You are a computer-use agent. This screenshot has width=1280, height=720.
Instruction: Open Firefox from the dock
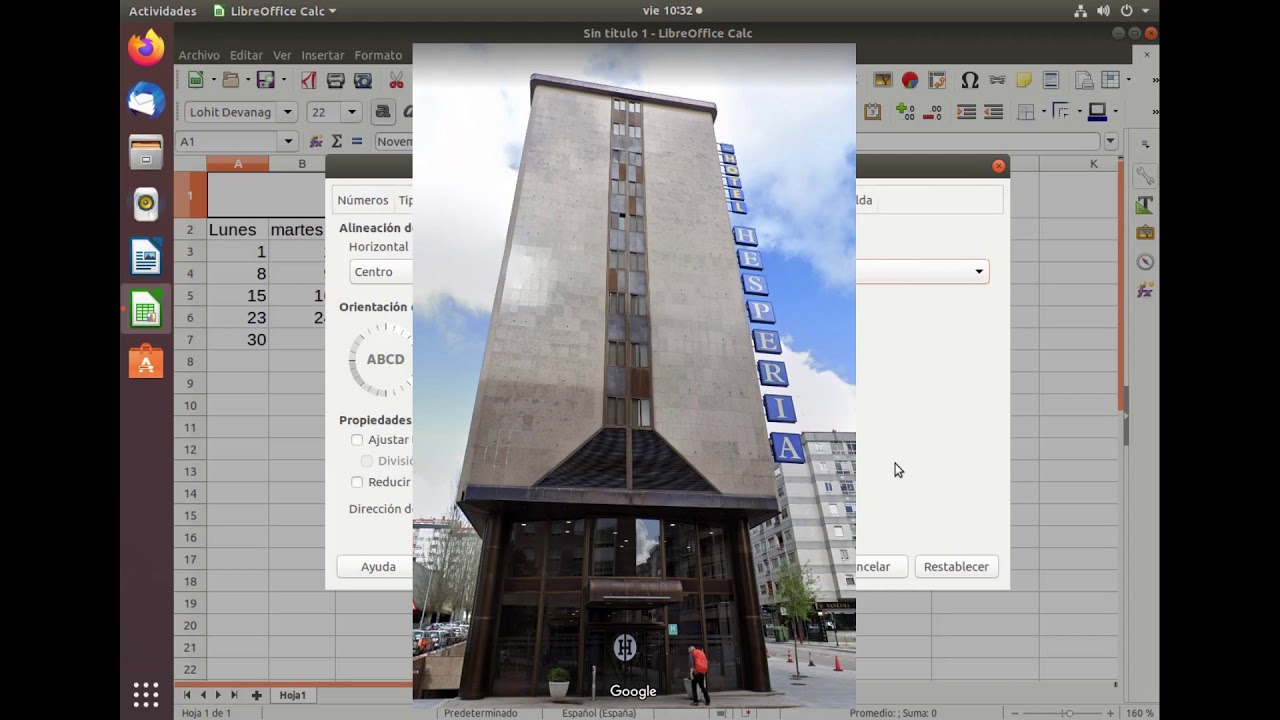[x=146, y=47]
